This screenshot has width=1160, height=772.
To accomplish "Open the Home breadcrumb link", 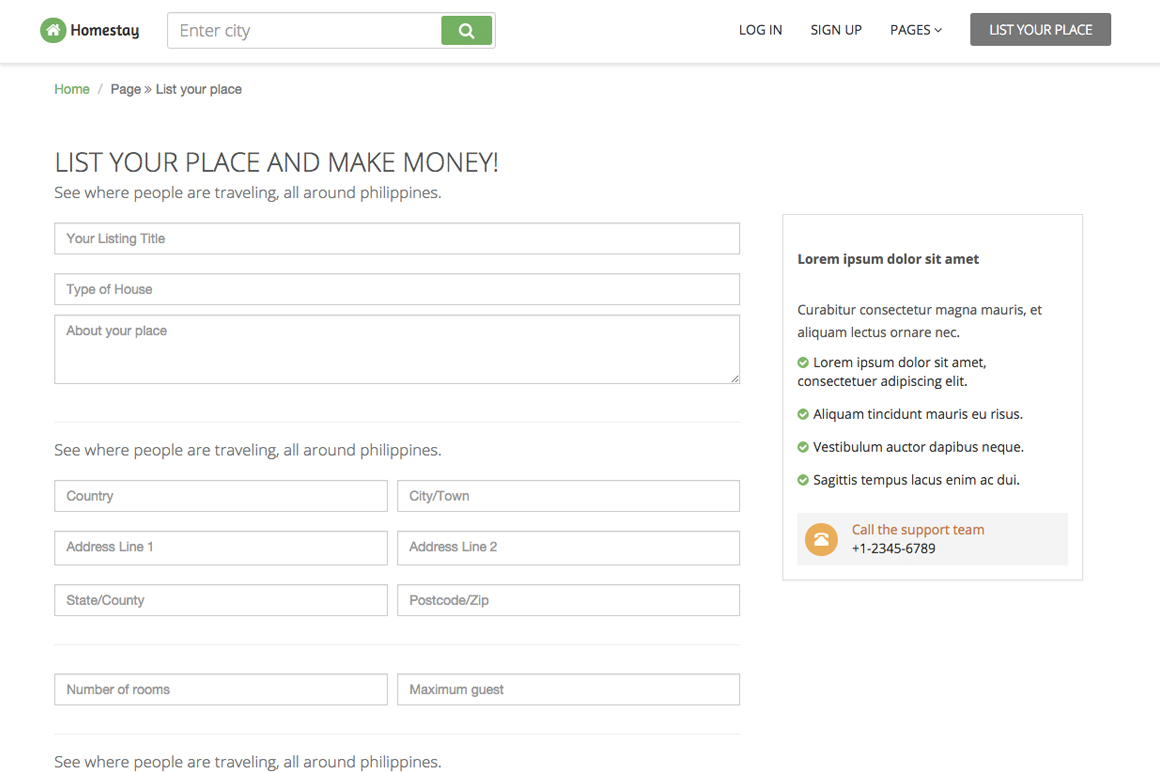I will [71, 89].
